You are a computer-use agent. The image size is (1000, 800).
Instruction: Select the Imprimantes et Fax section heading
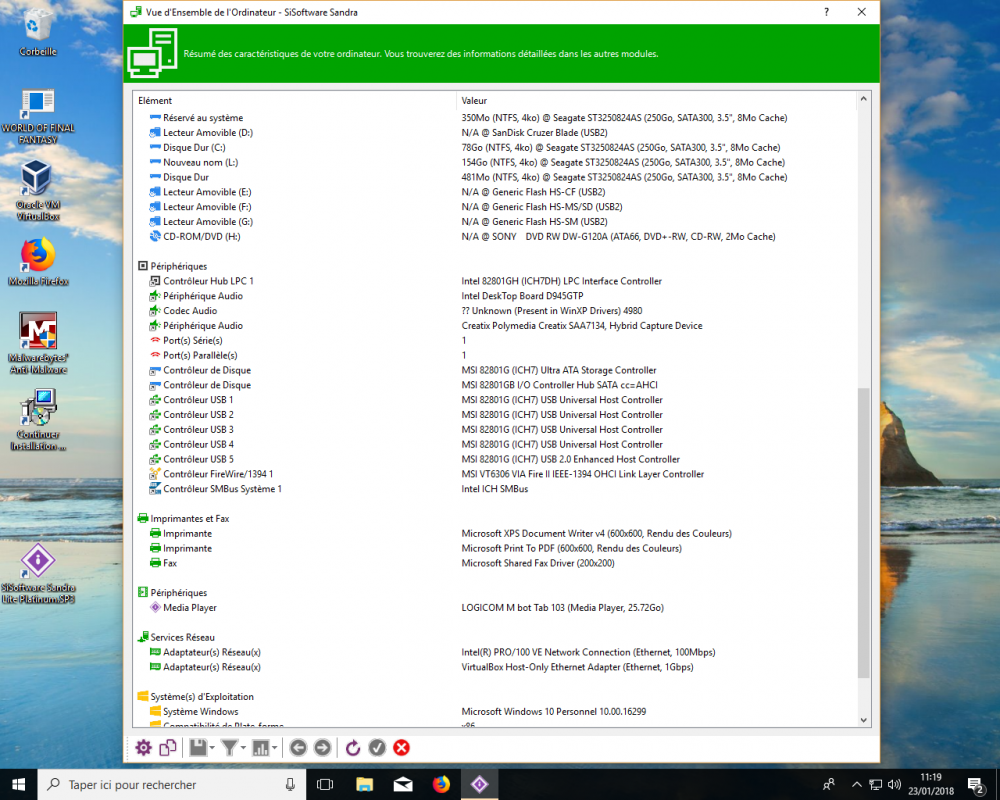(189, 518)
